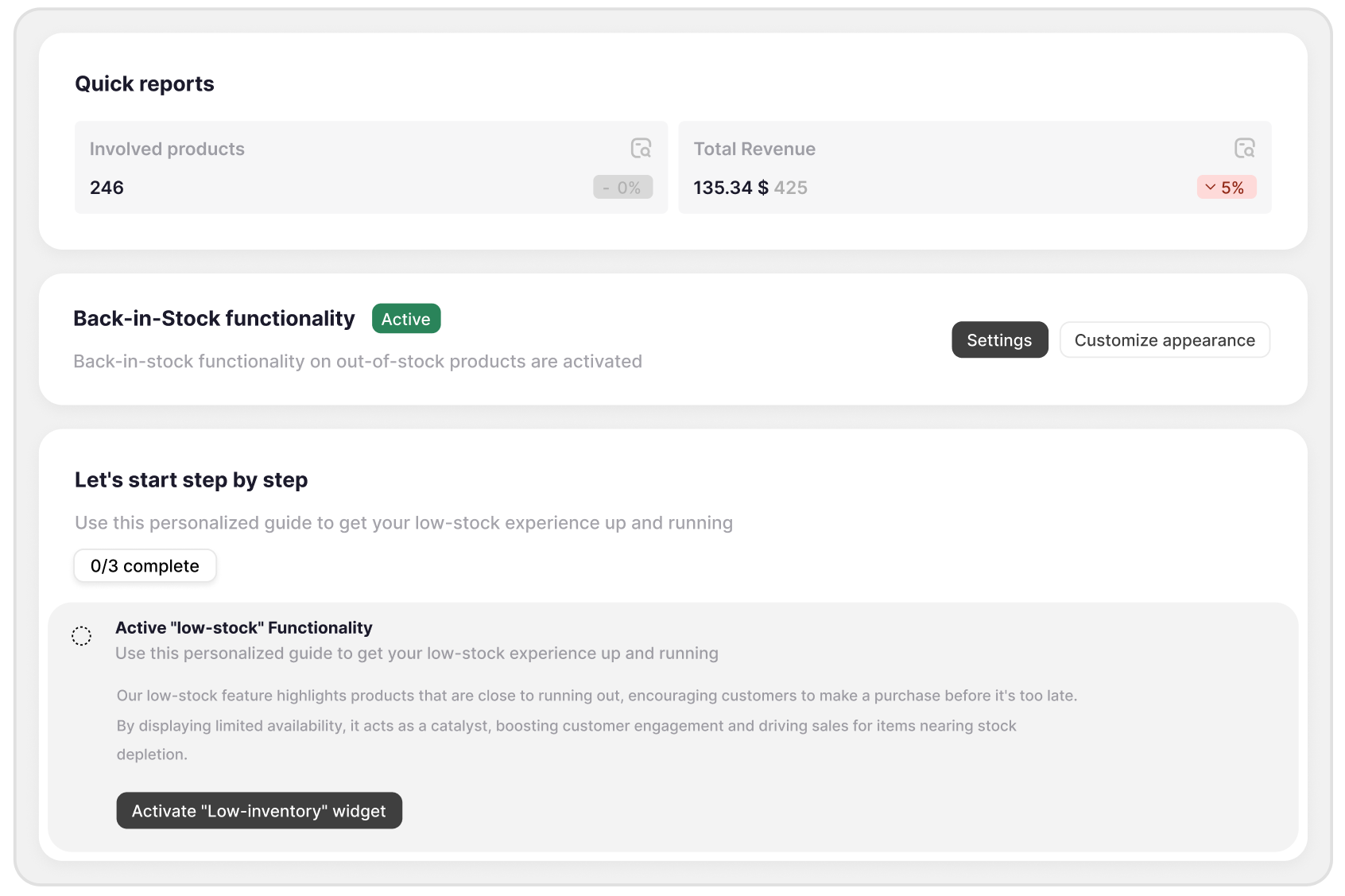Screen dimensions: 1345x896
Task: Click the Back-in-Stock functionality heading
Action: 214,319
